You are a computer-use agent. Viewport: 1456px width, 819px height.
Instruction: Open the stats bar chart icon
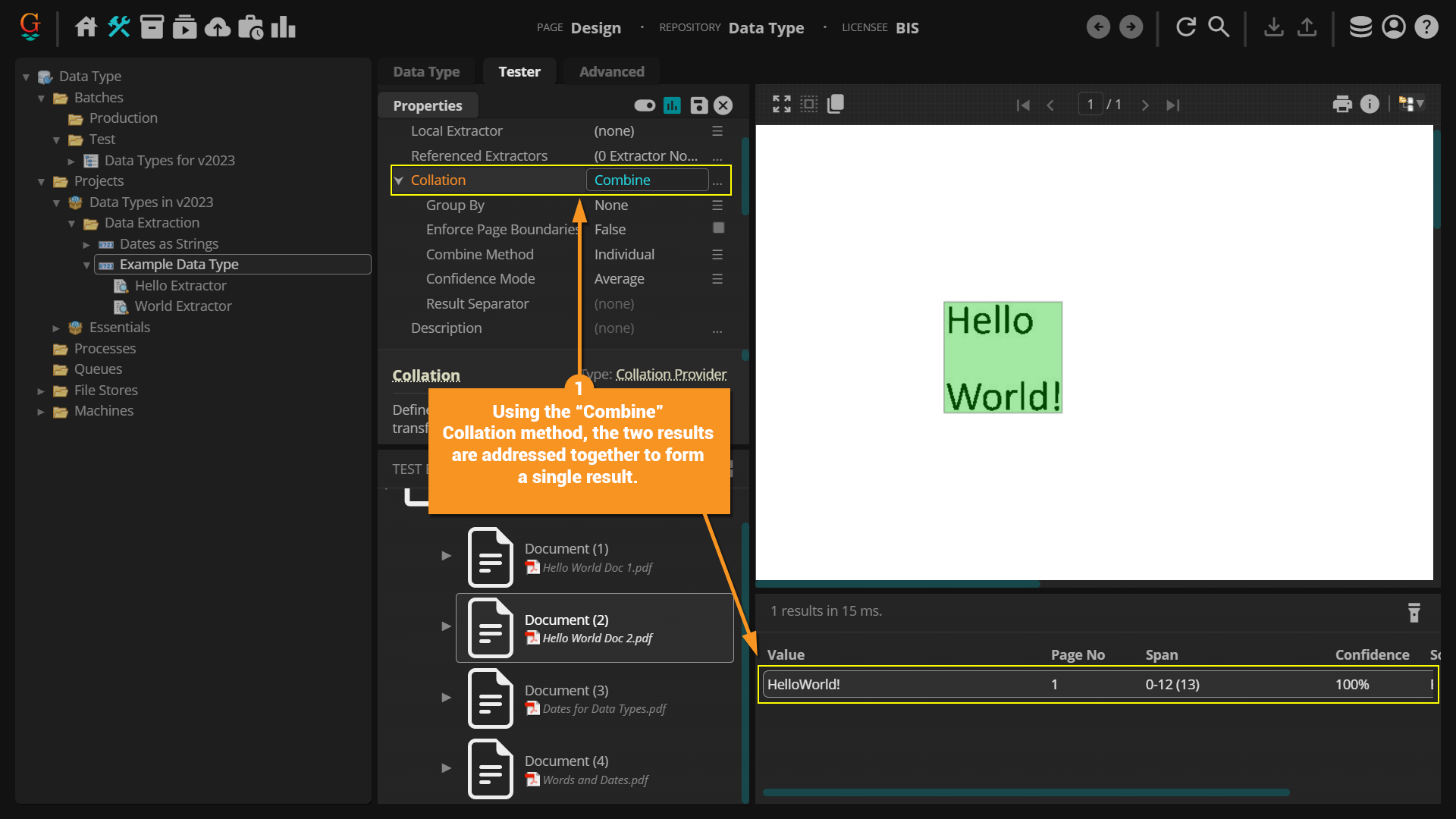click(x=283, y=27)
